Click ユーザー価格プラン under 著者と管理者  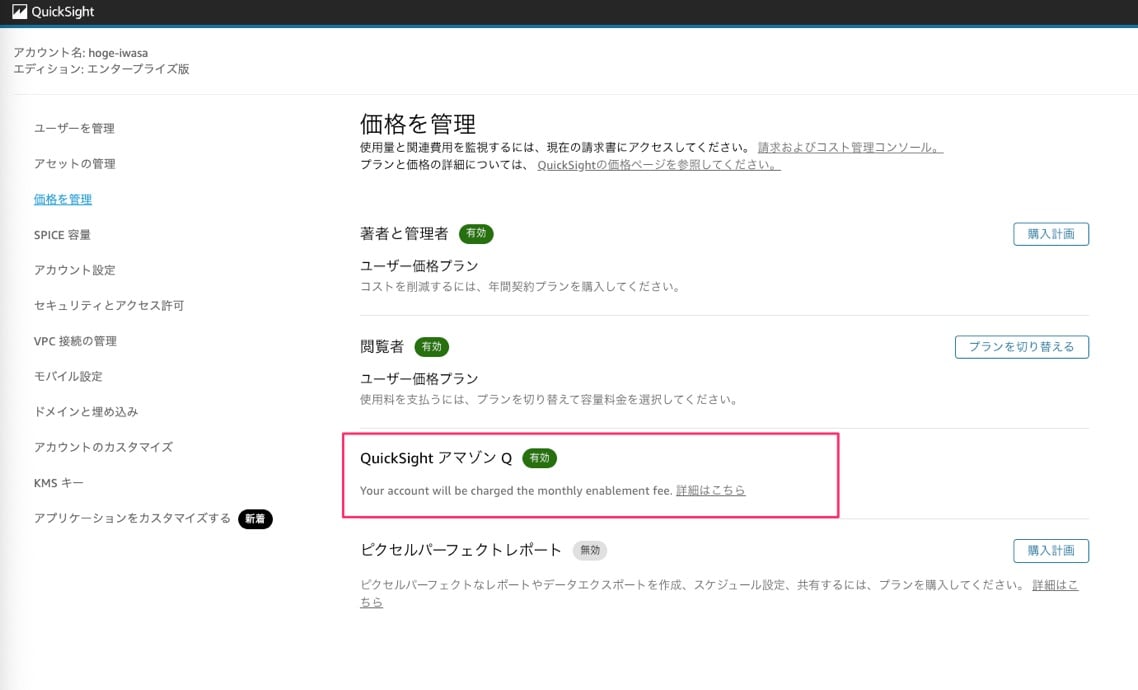point(419,266)
